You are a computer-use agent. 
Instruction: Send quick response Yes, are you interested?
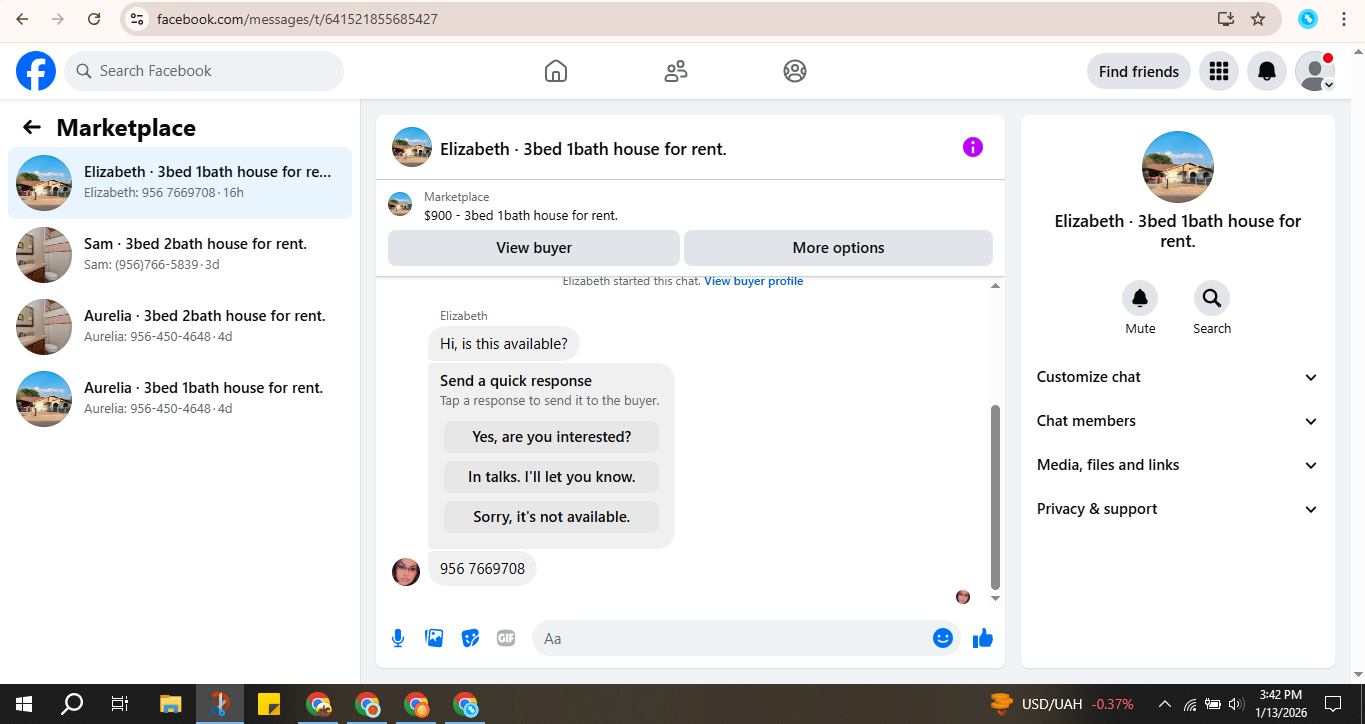point(552,437)
